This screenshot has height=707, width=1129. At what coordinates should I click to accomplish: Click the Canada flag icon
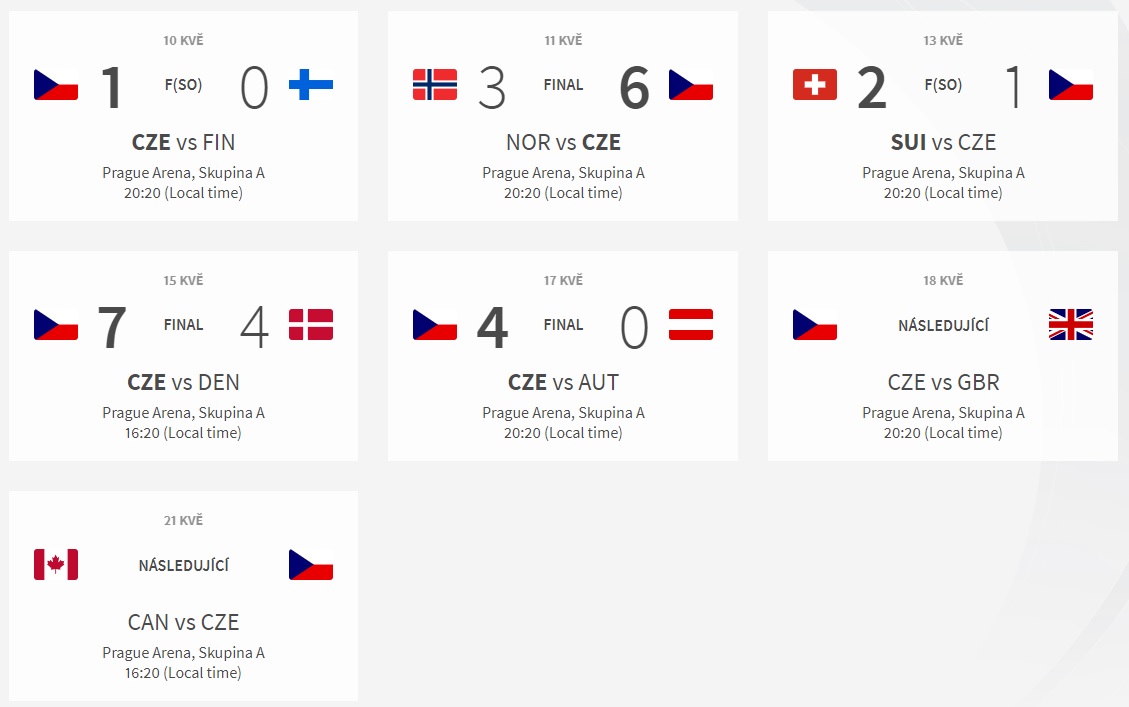56,564
